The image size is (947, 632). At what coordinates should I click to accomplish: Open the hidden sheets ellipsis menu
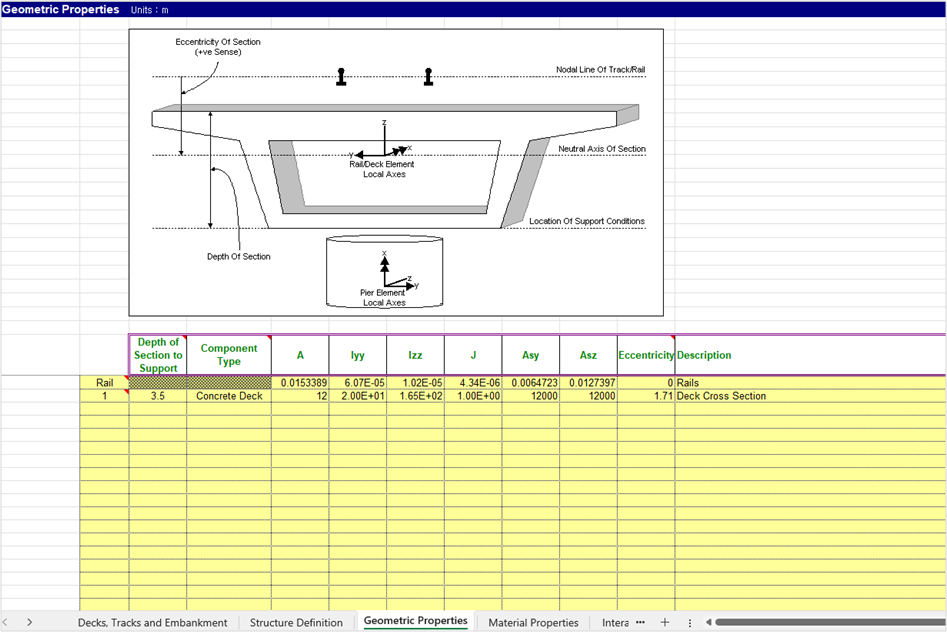click(x=640, y=622)
